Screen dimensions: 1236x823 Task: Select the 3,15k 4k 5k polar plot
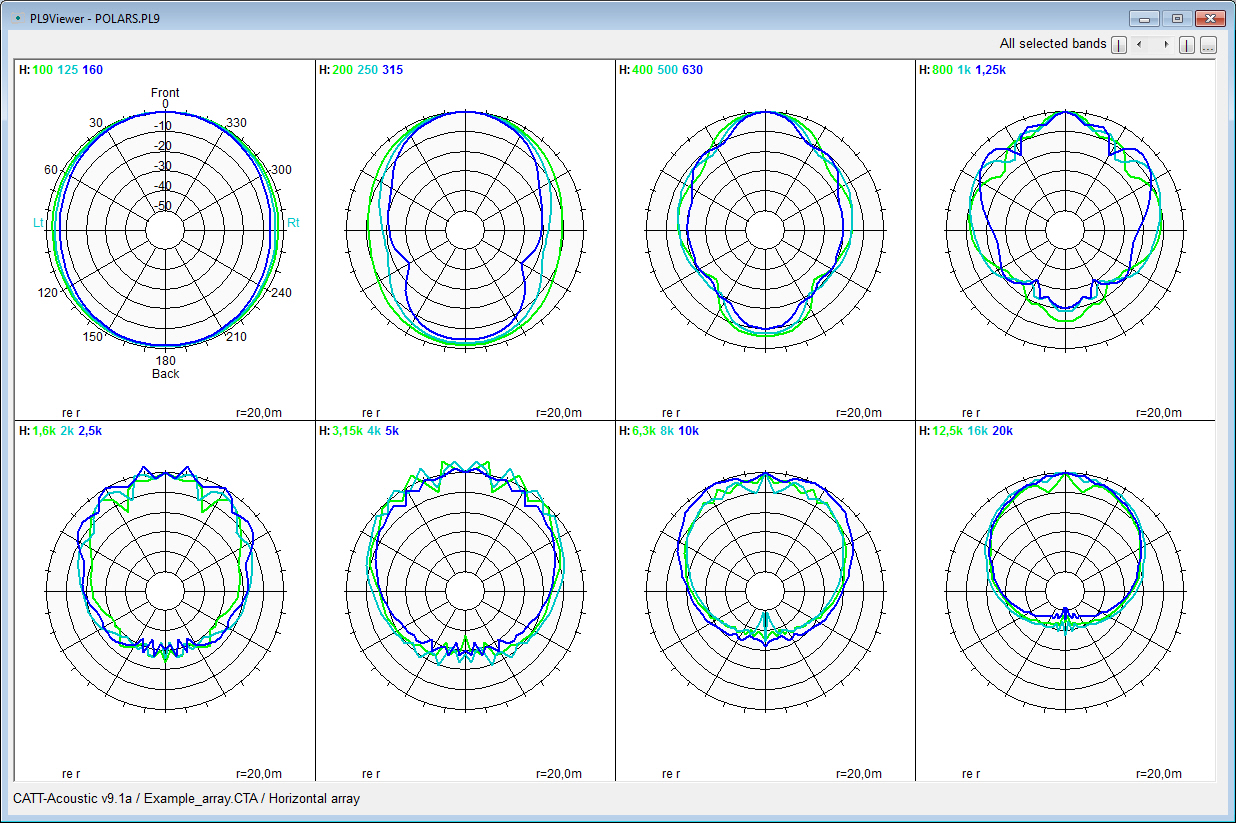[x=464, y=591]
